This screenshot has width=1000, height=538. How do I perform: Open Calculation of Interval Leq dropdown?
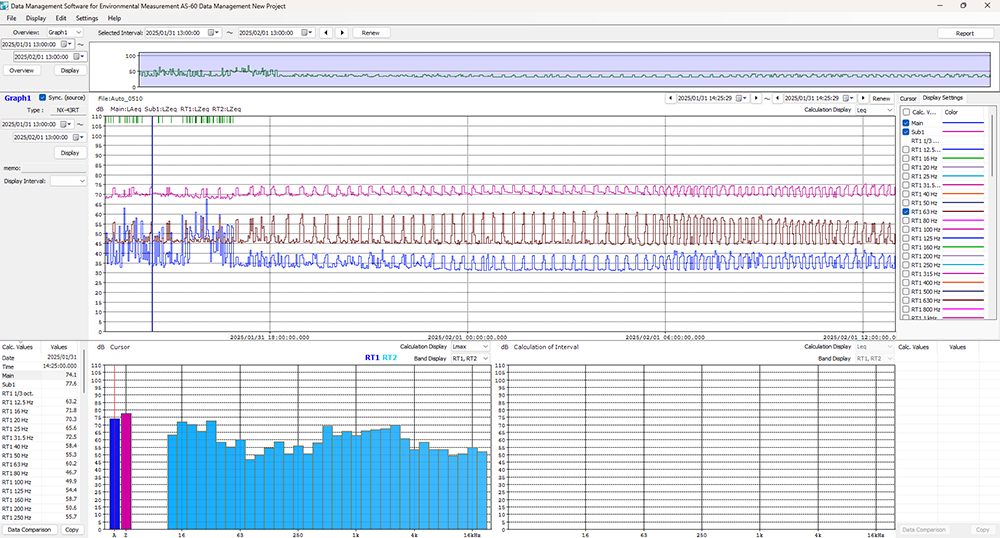click(x=874, y=347)
